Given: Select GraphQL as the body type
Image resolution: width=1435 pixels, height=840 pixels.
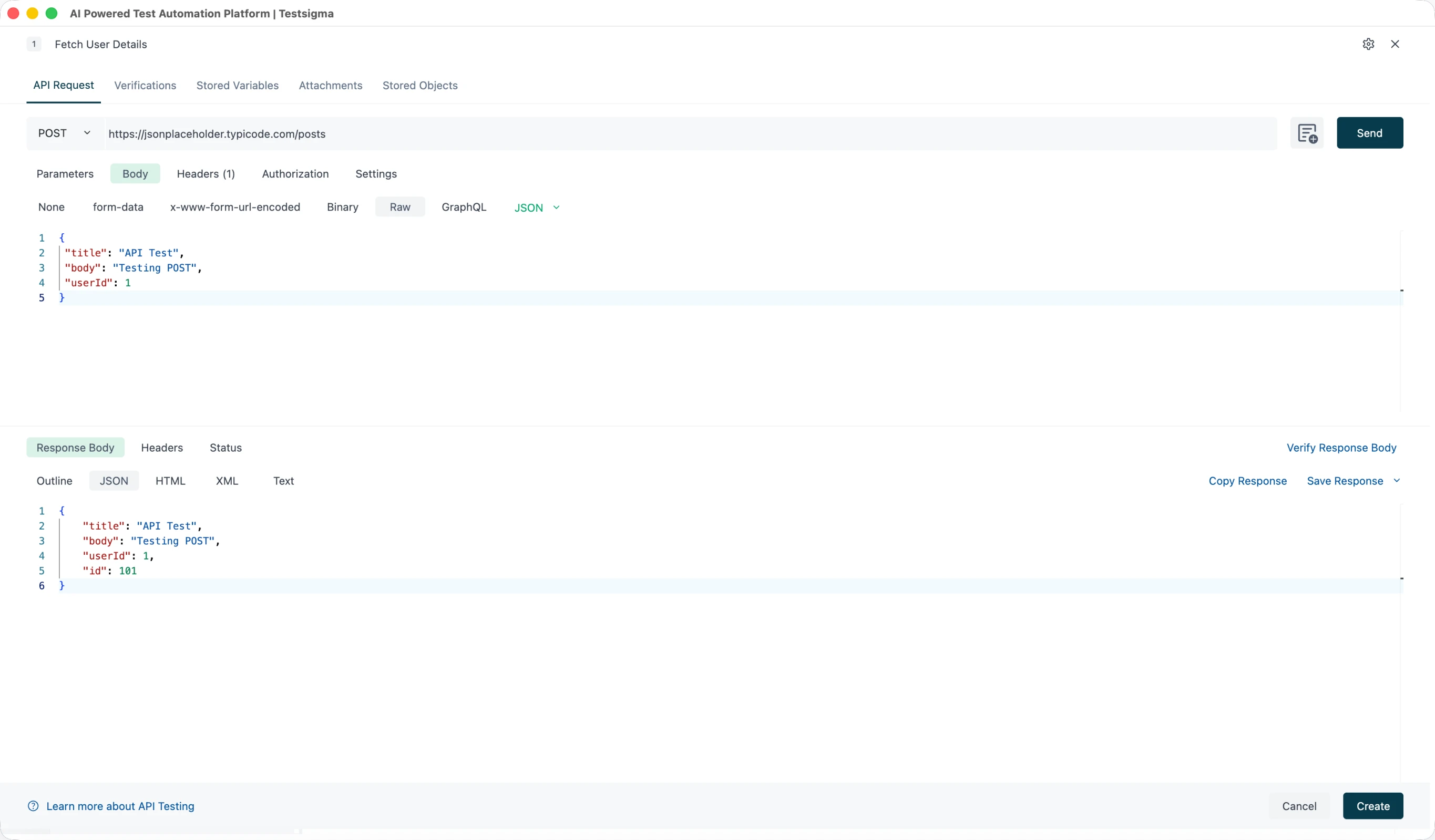Looking at the screenshot, I should (464, 206).
